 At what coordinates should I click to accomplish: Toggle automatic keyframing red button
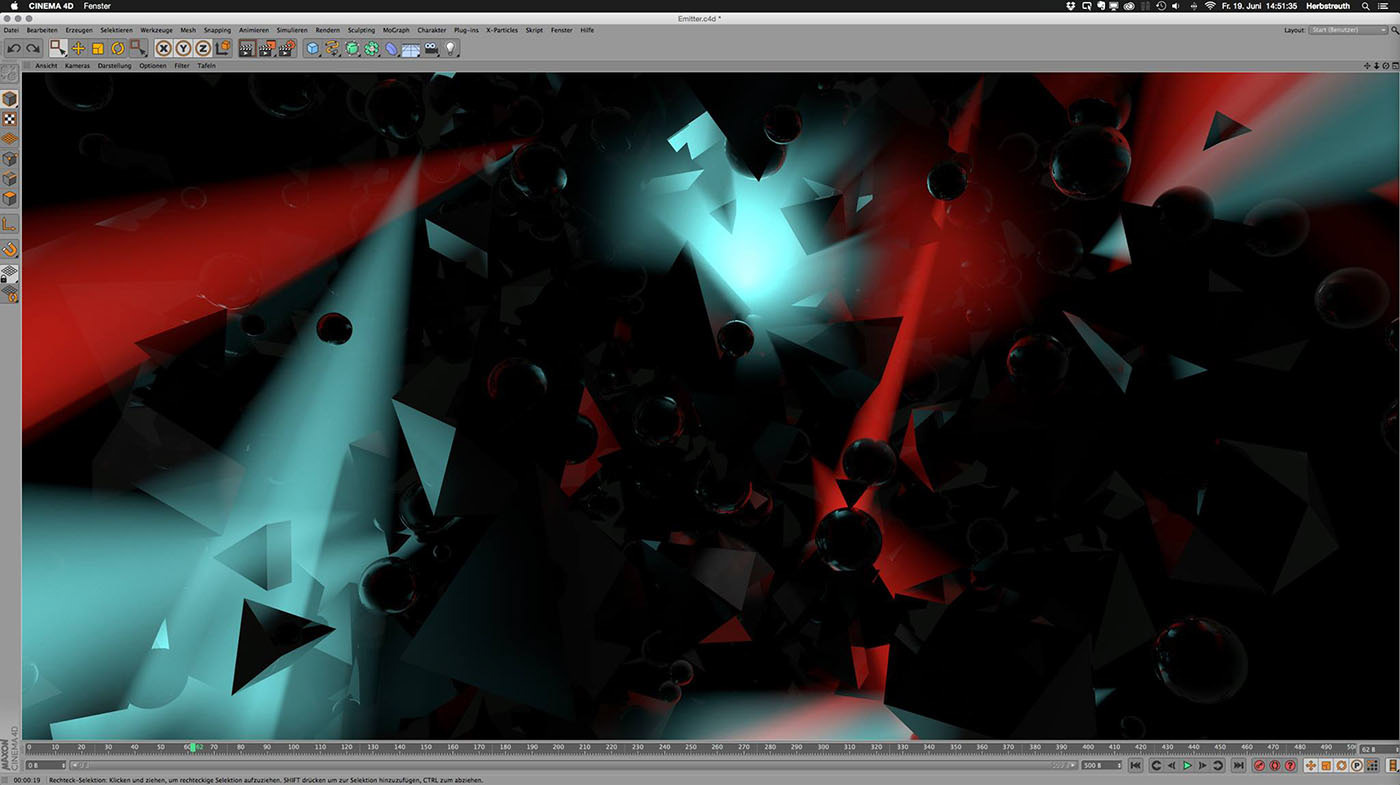(1275, 765)
